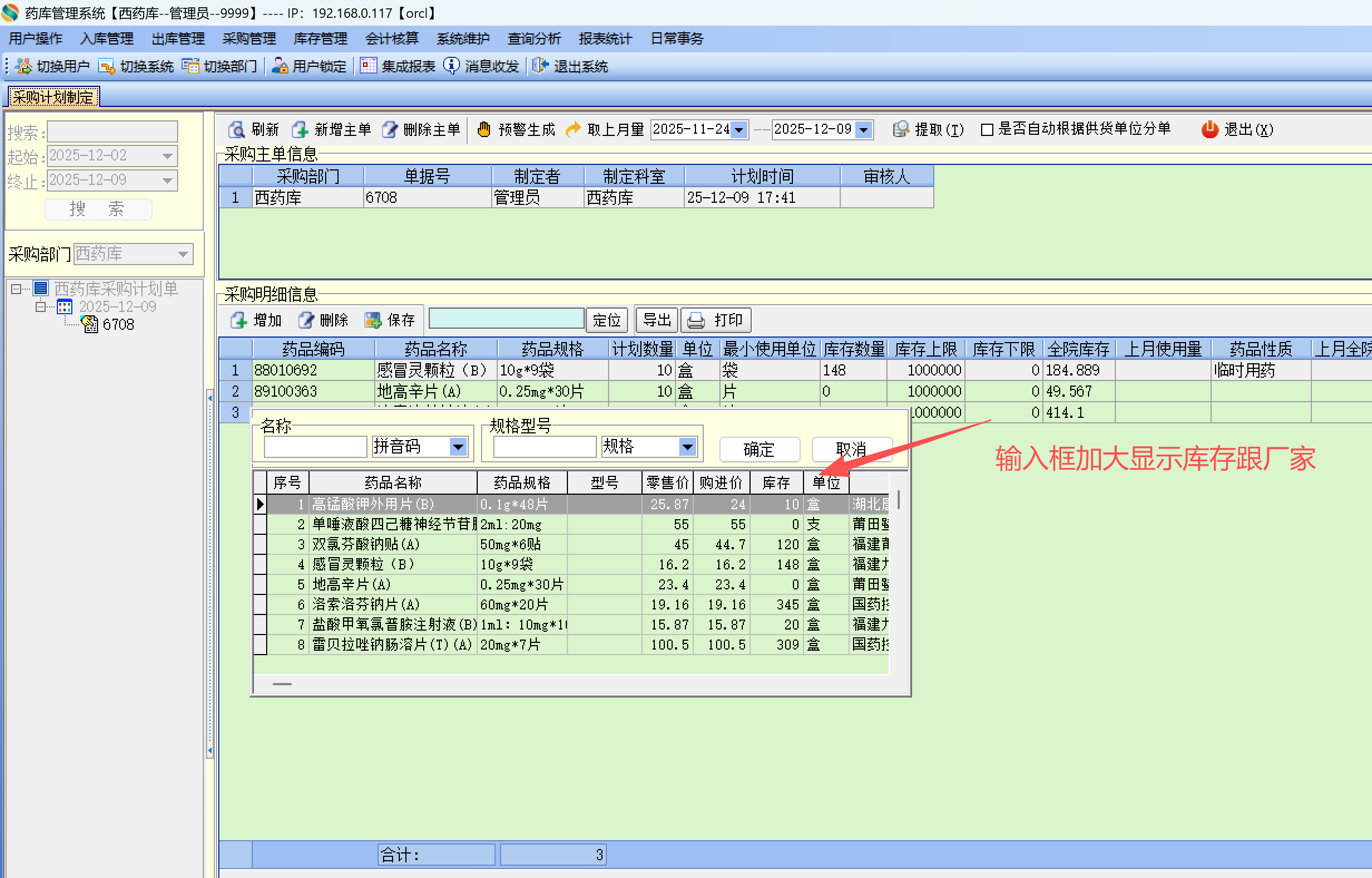
Task: Click 删除主单 delete order icon
Action: 390,129
